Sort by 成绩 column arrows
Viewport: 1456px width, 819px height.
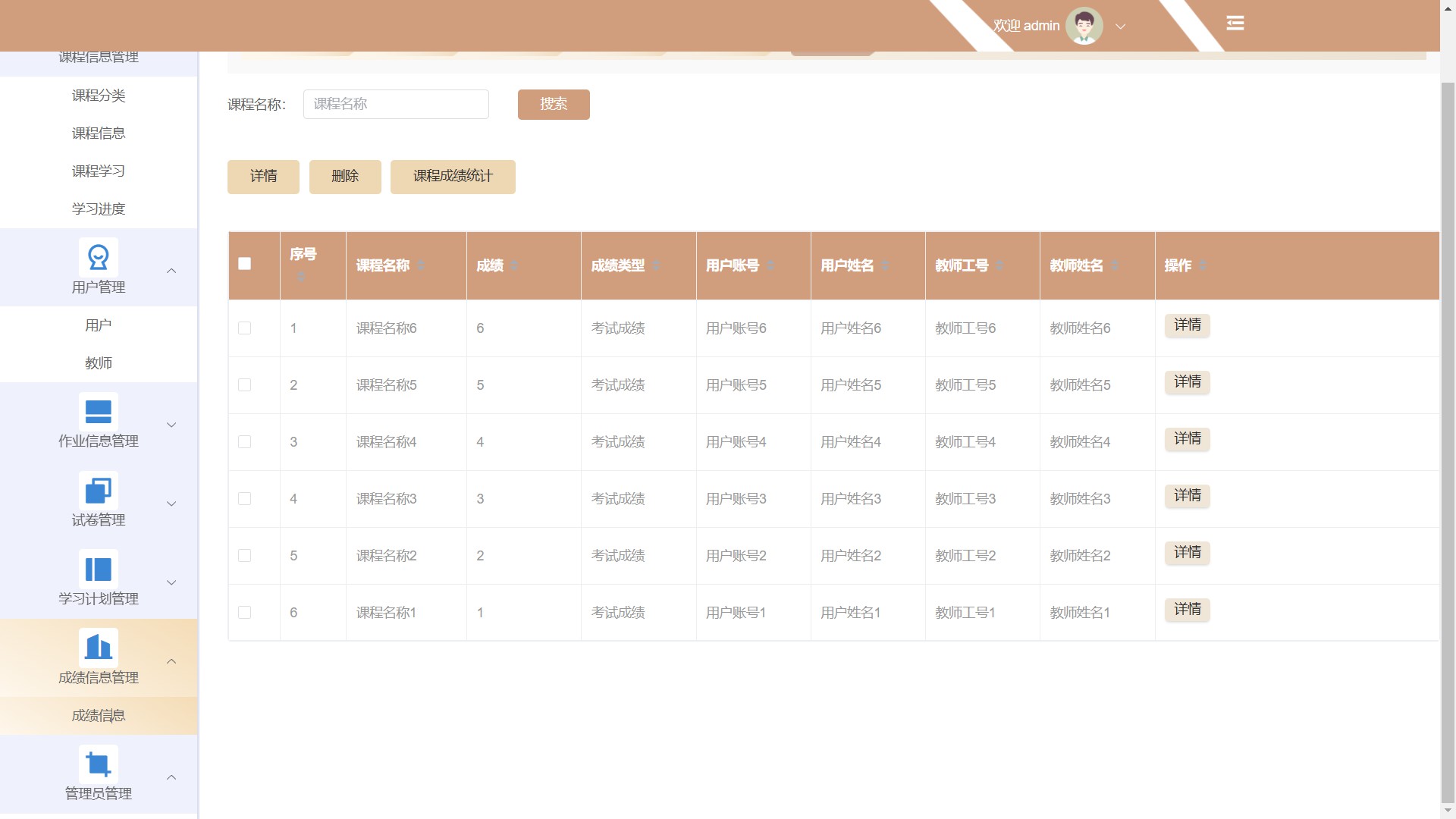(x=514, y=265)
